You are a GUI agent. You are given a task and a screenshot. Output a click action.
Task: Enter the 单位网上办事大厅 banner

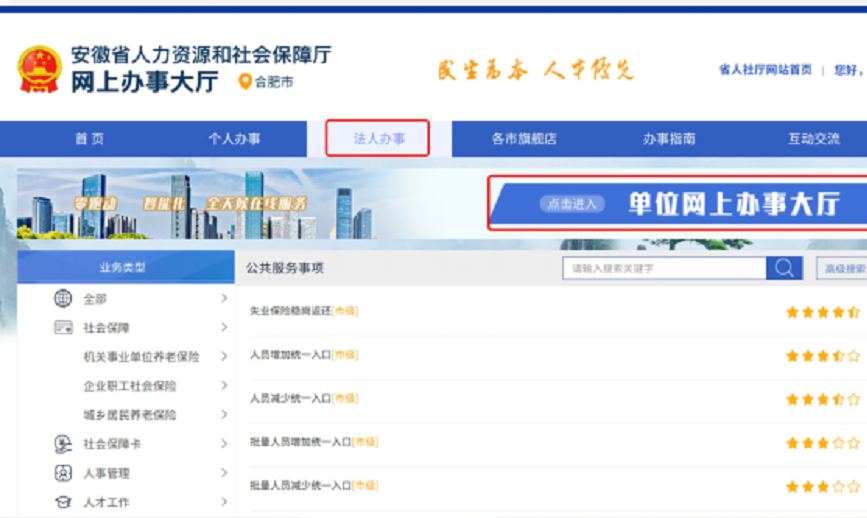(x=679, y=203)
